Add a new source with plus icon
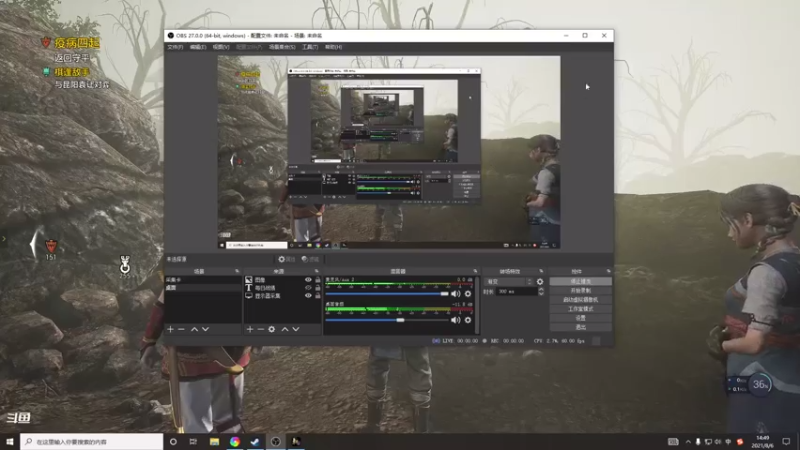The height and width of the screenshot is (450, 800). coord(250,330)
